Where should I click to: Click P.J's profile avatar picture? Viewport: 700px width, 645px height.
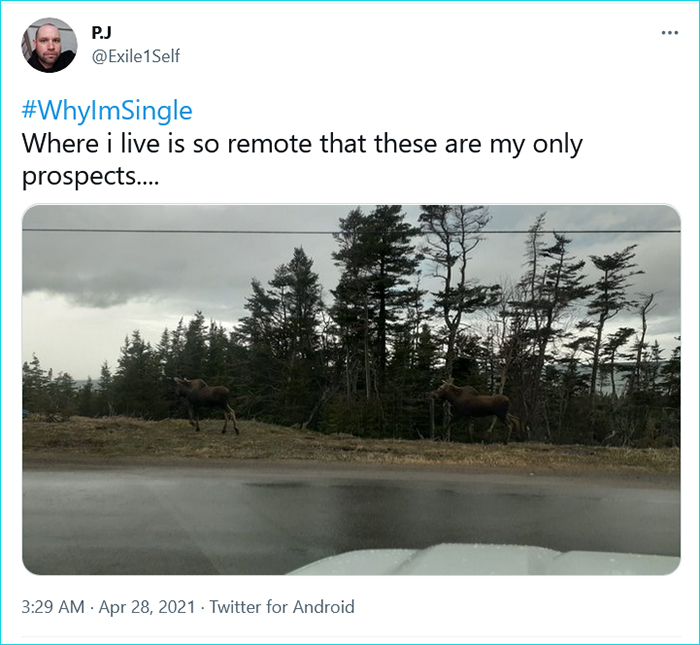click(50, 45)
